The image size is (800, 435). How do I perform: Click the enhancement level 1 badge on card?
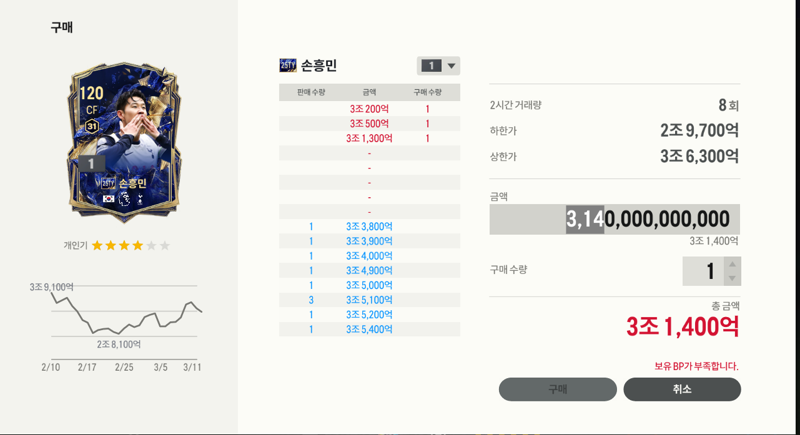91,164
